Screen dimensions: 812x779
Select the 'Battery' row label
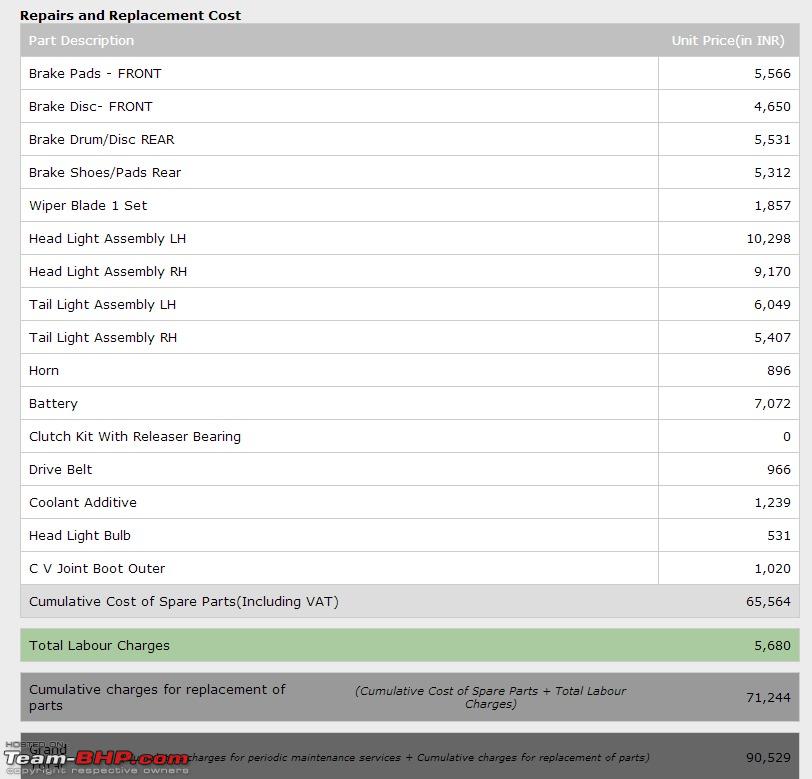(x=53, y=404)
